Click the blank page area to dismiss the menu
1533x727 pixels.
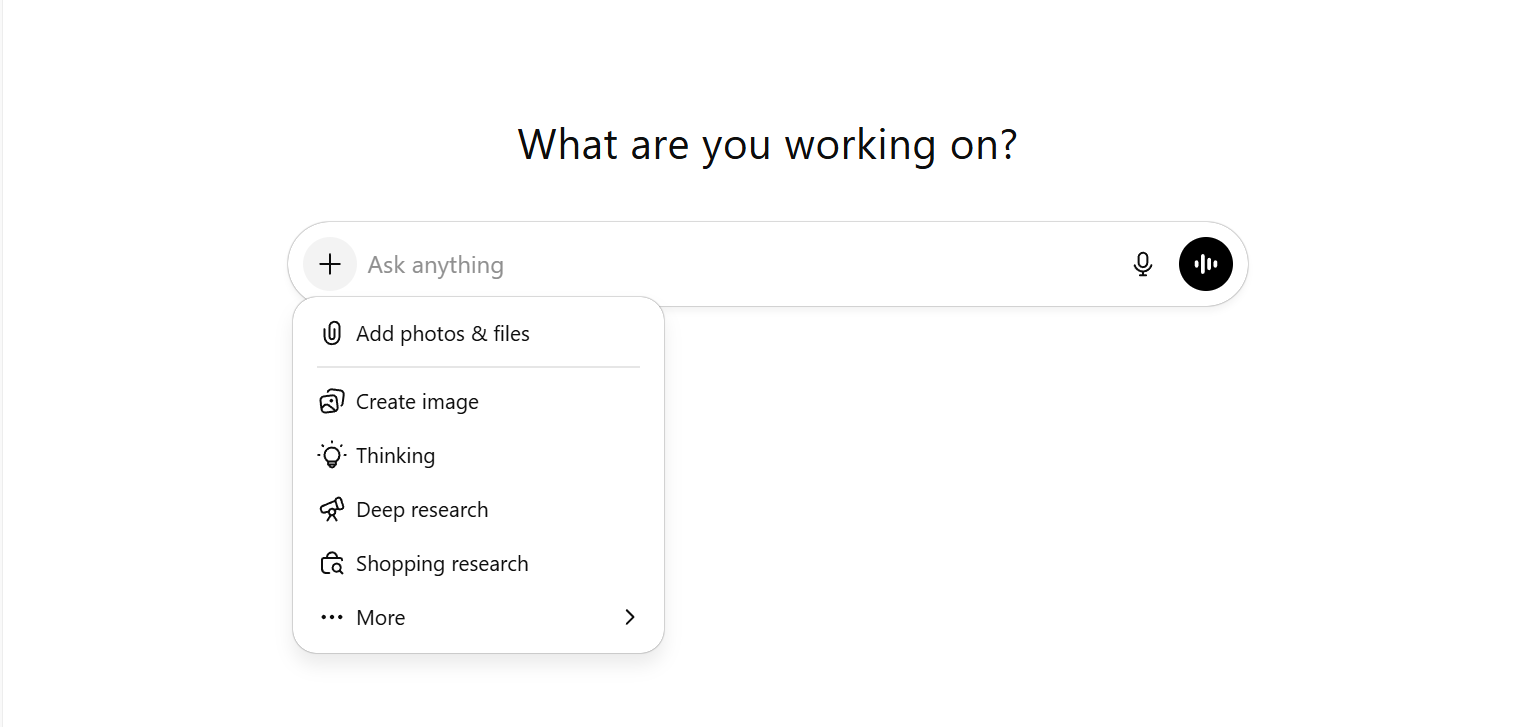1000,500
